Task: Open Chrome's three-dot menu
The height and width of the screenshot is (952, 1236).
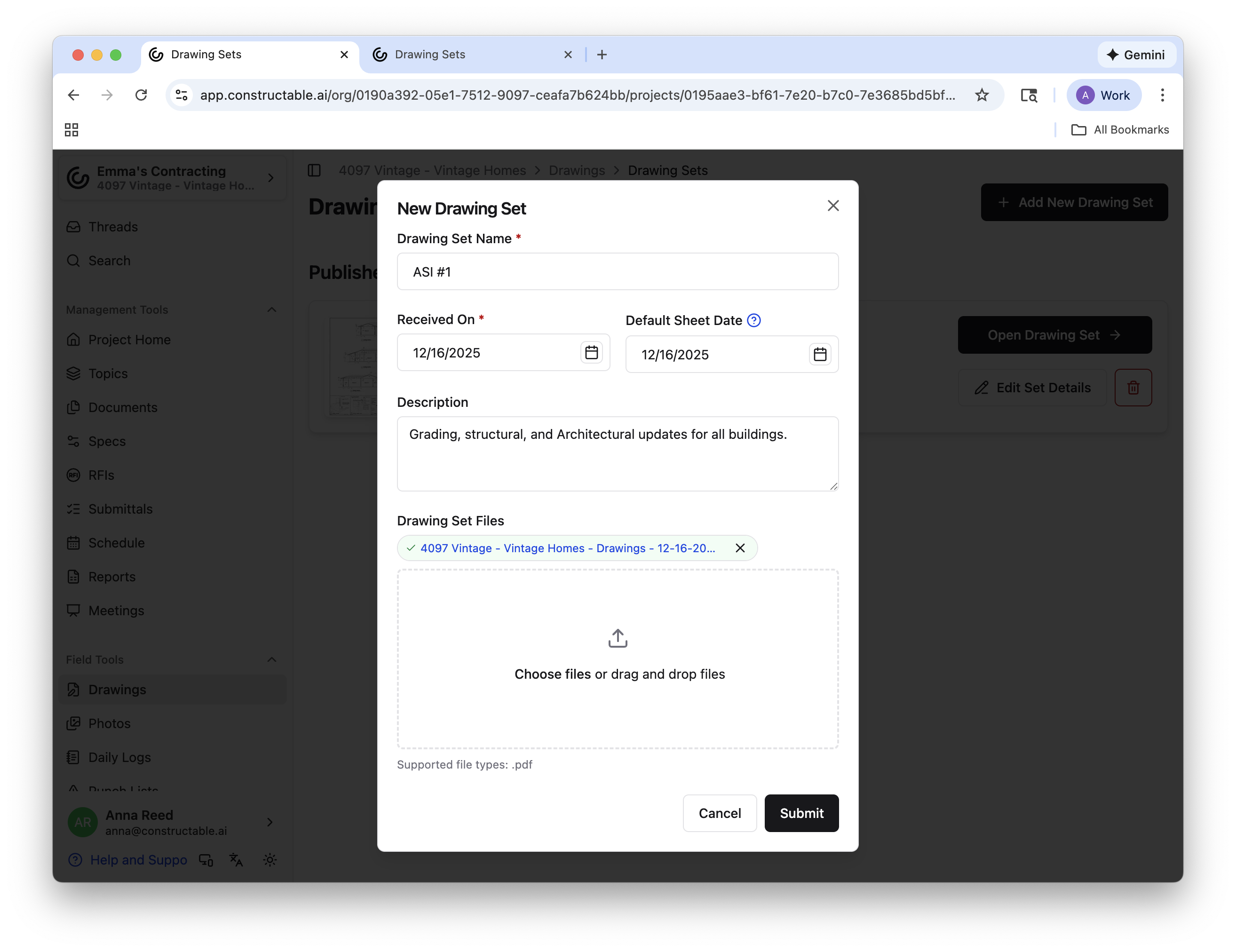Action: [1163, 95]
